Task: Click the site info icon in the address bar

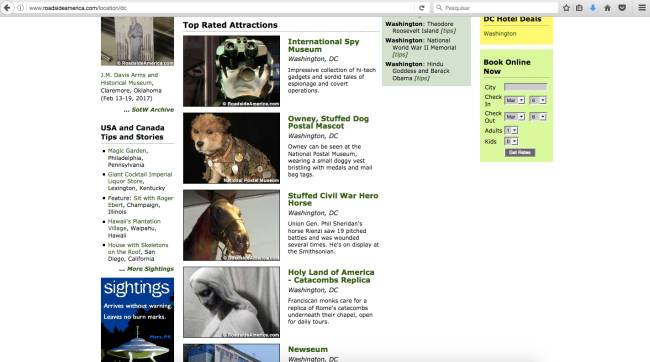Action: 20,8
